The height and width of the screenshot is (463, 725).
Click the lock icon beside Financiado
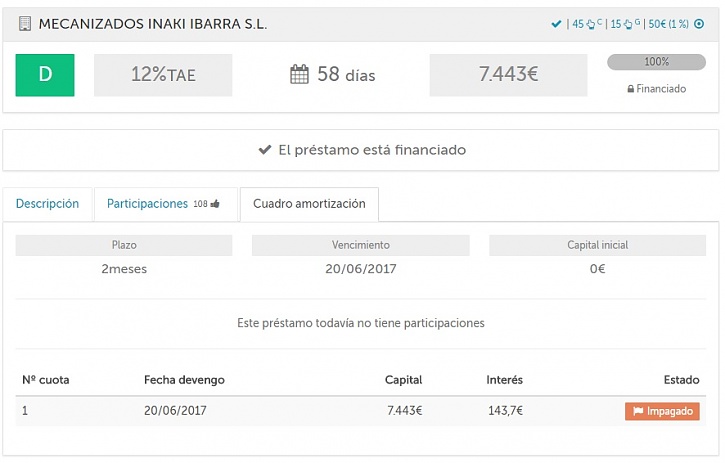(x=630, y=89)
